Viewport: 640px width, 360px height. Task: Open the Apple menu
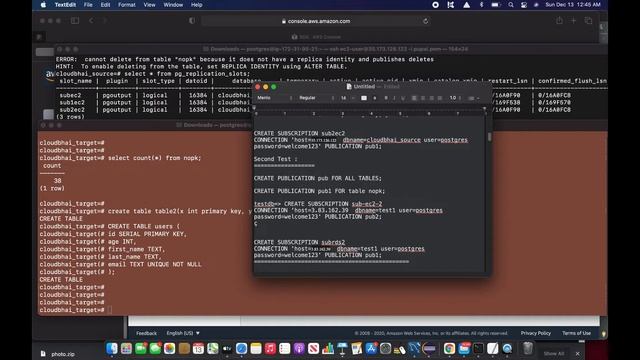[x=44, y=5]
